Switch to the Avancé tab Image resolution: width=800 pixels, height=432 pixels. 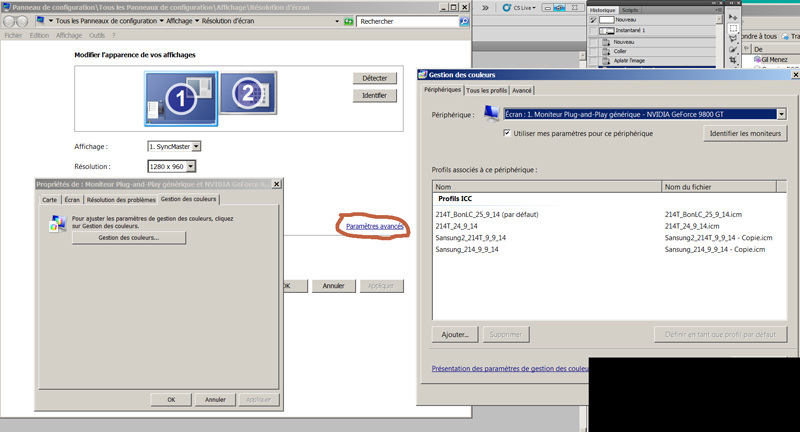[521, 90]
